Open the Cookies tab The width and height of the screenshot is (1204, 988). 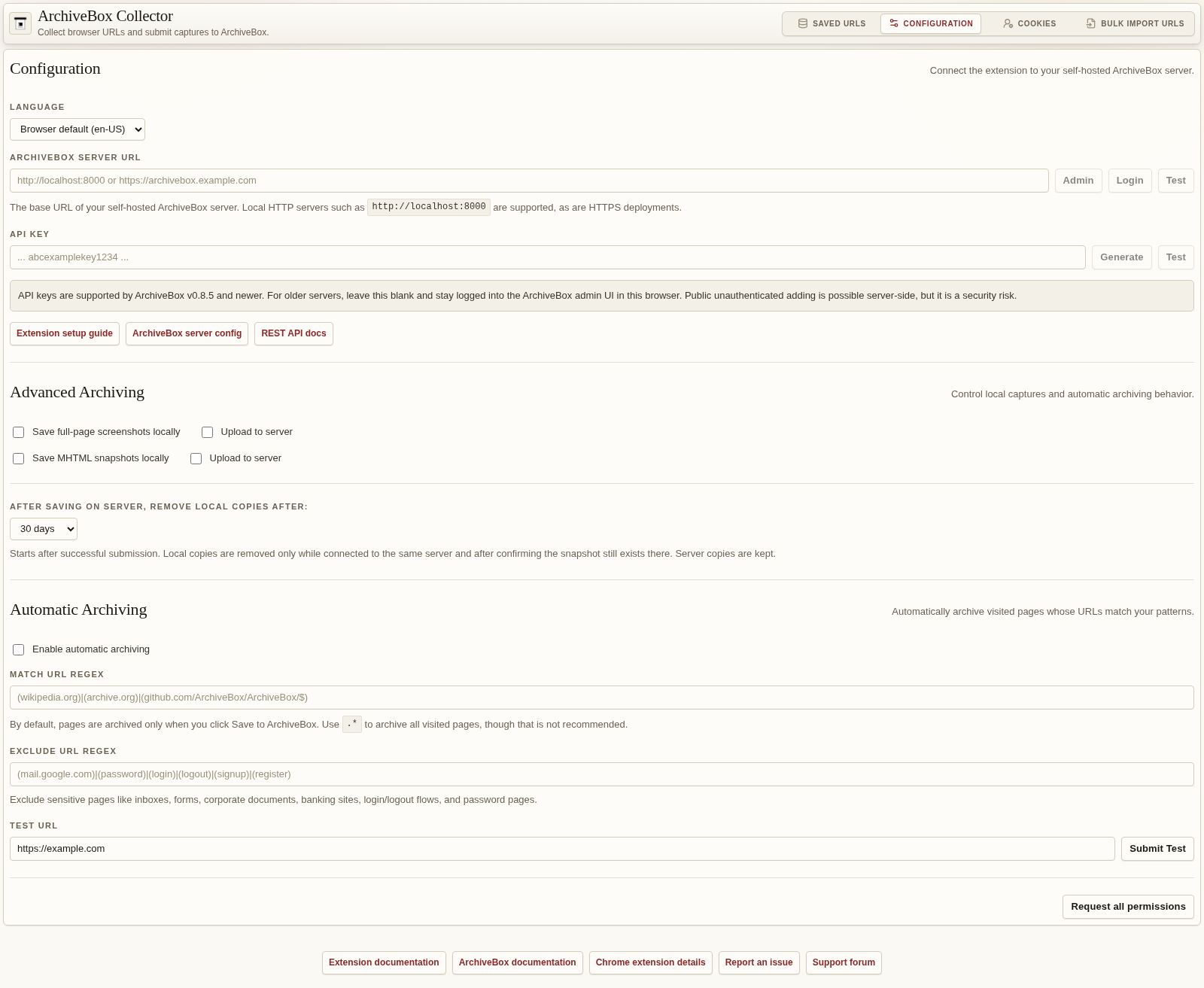(1029, 23)
